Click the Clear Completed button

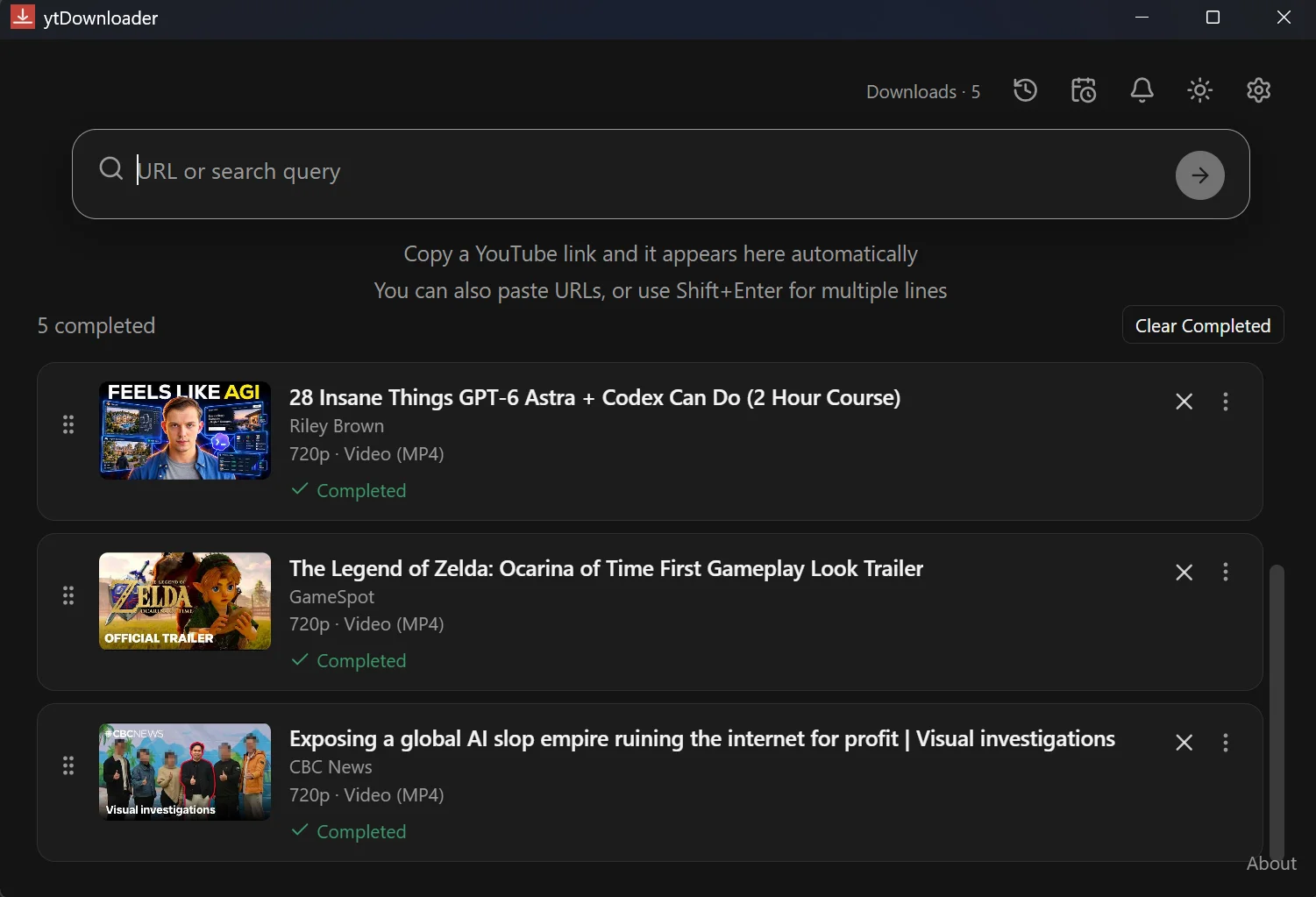(1203, 325)
